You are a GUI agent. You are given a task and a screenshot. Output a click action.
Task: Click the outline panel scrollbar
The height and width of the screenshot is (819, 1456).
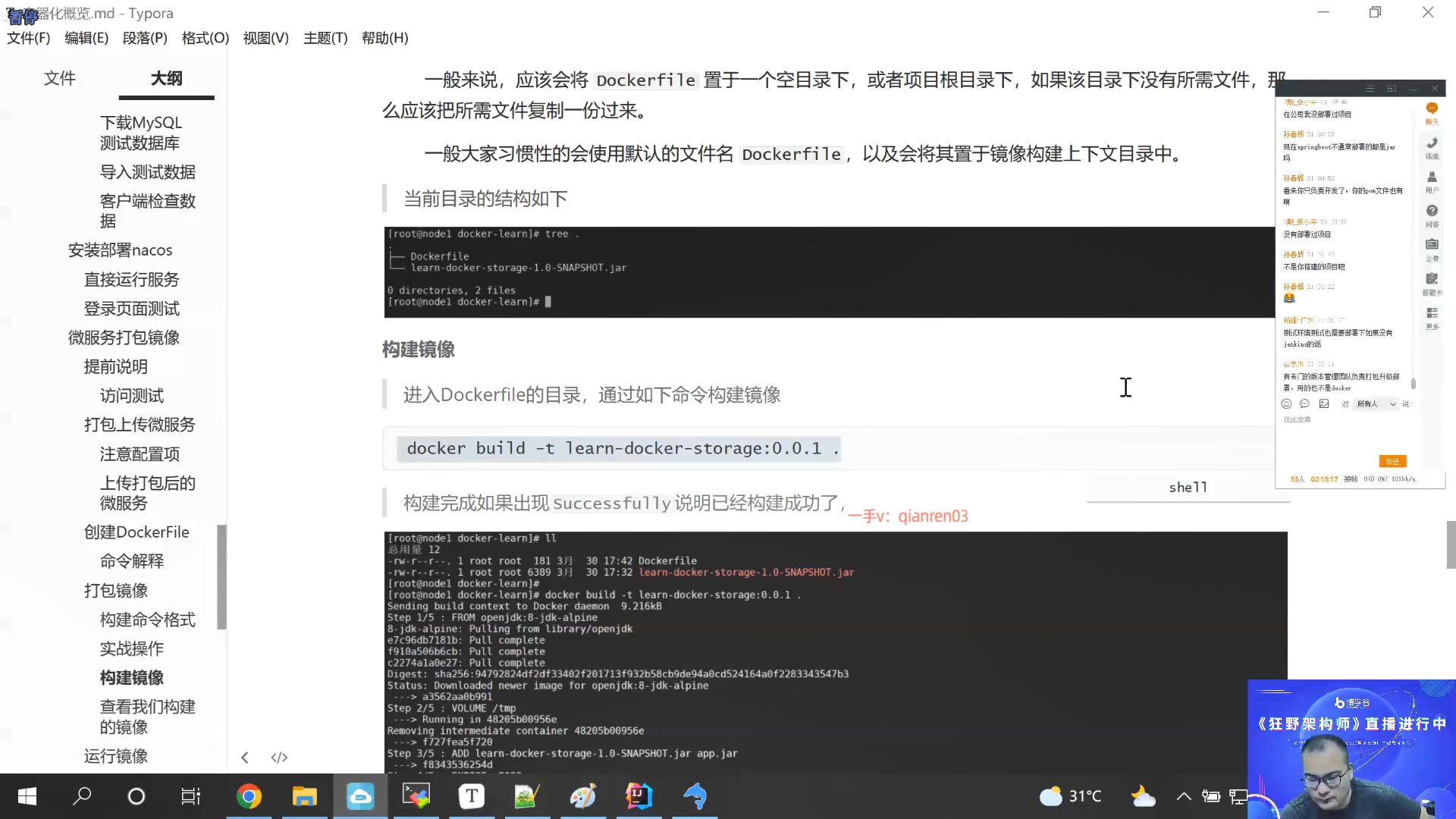click(221, 576)
